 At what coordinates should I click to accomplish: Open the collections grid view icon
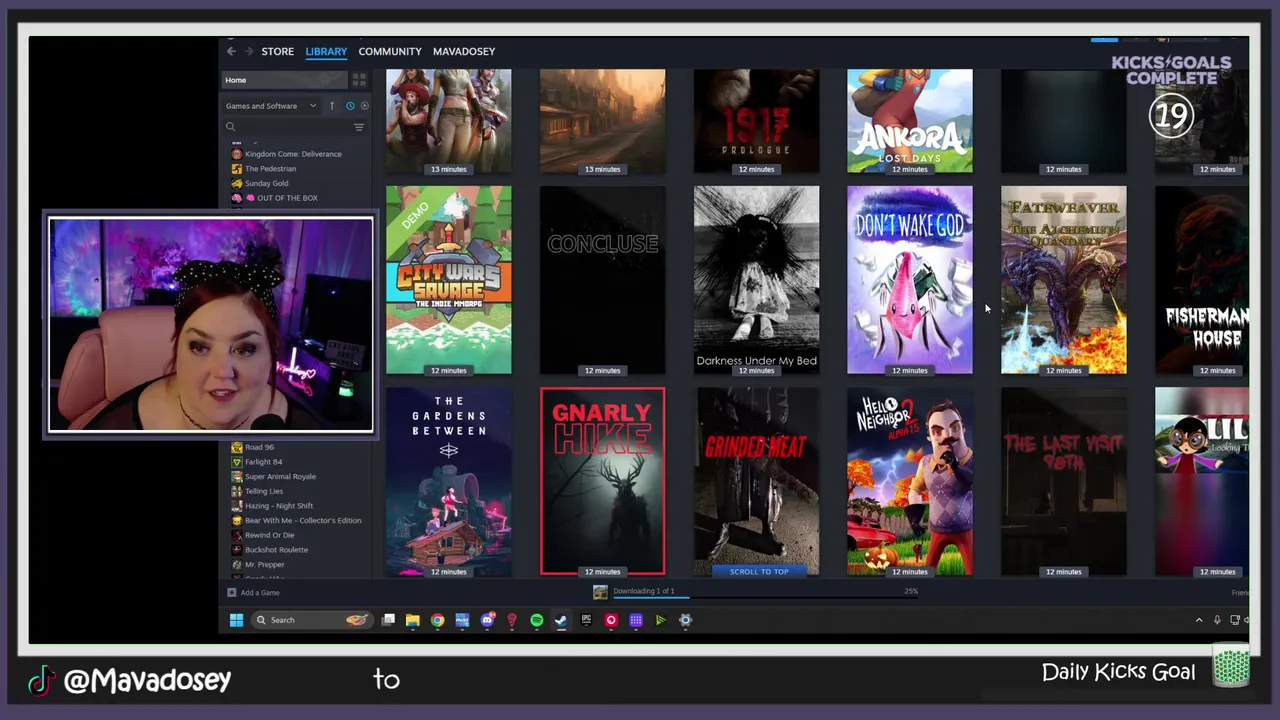(359, 80)
